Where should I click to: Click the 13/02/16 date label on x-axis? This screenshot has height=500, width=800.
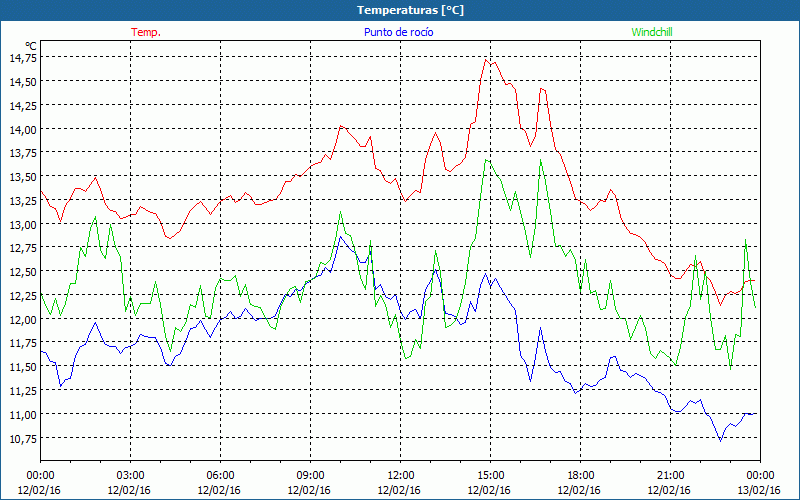[760, 490]
